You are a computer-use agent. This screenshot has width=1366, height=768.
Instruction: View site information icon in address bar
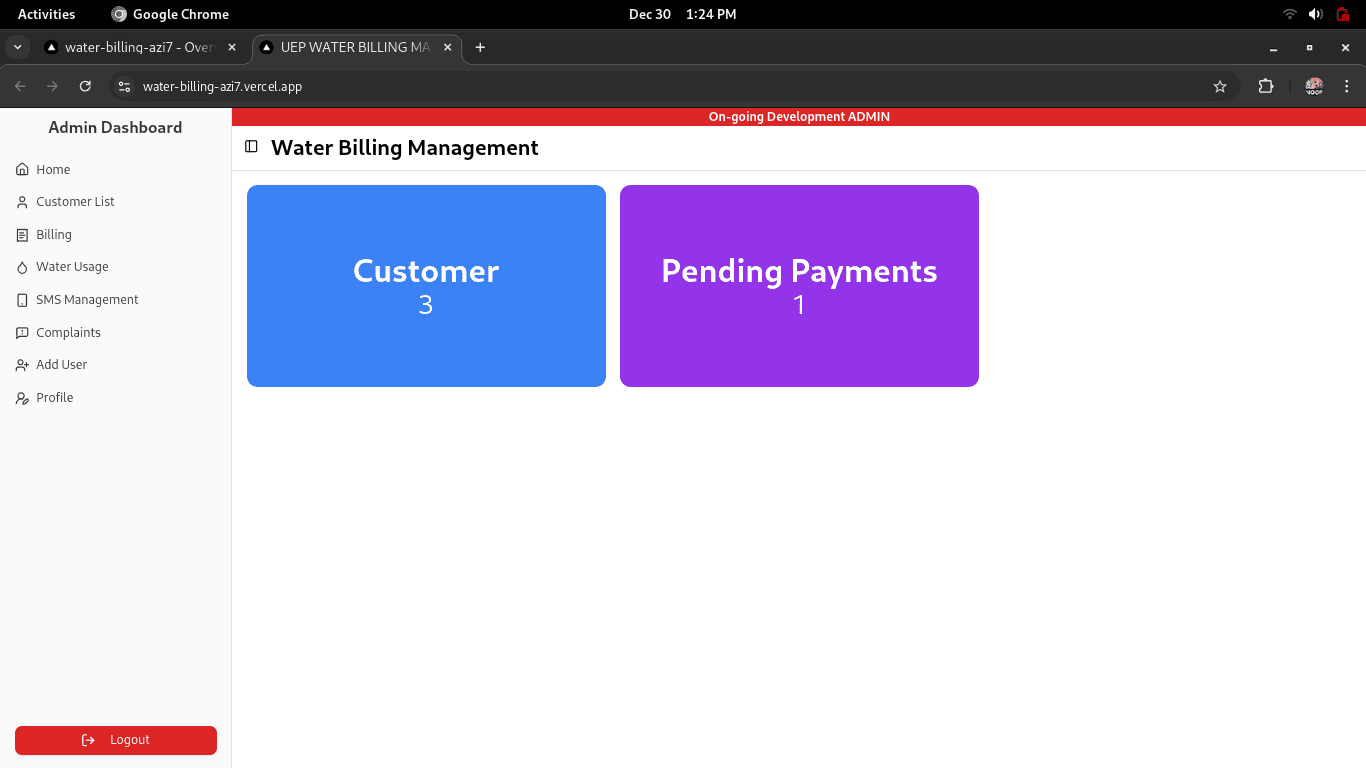pyautogui.click(x=124, y=87)
